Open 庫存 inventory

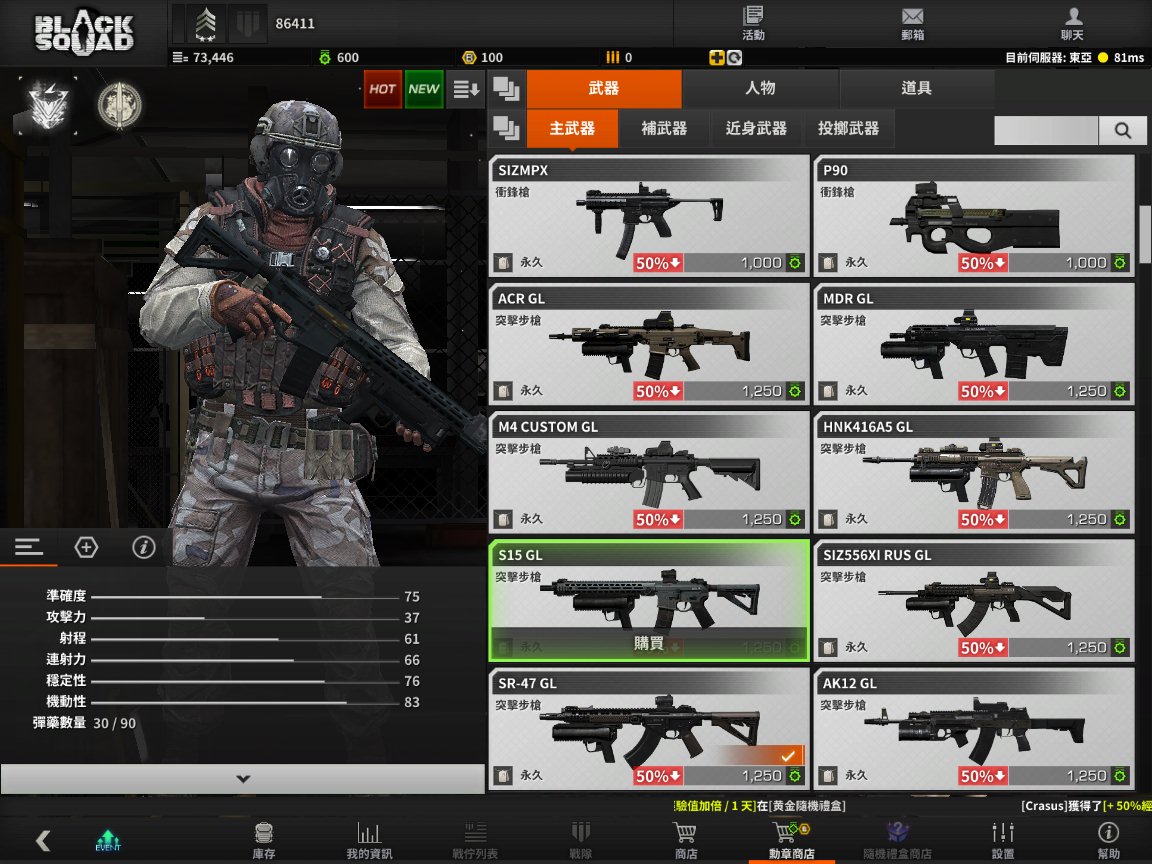264,840
